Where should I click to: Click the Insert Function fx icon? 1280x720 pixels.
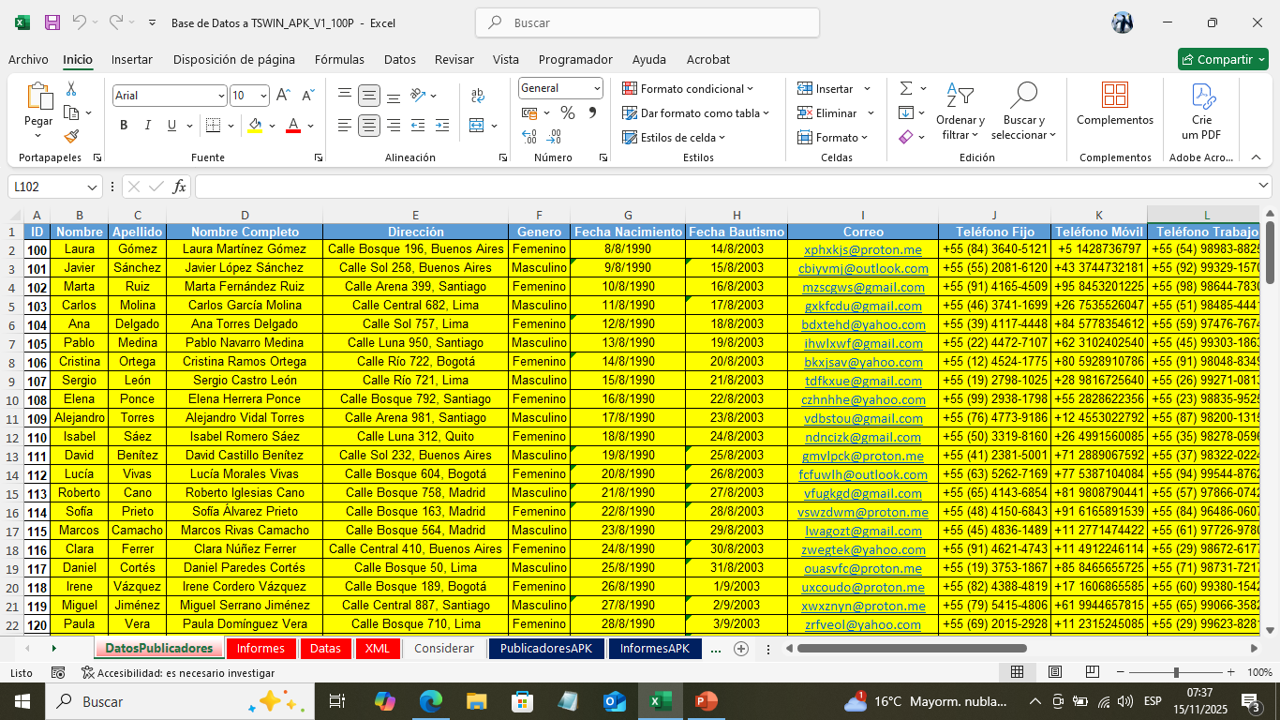tap(180, 187)
